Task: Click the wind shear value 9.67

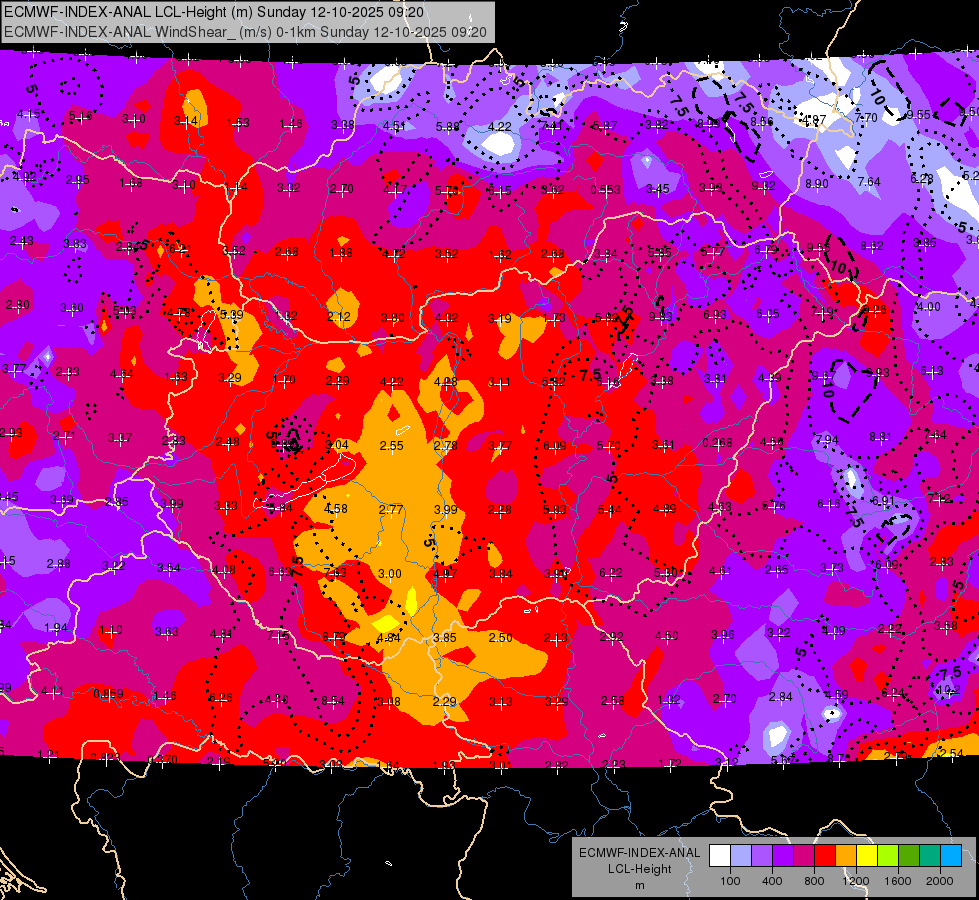Action: pos(824,375)
